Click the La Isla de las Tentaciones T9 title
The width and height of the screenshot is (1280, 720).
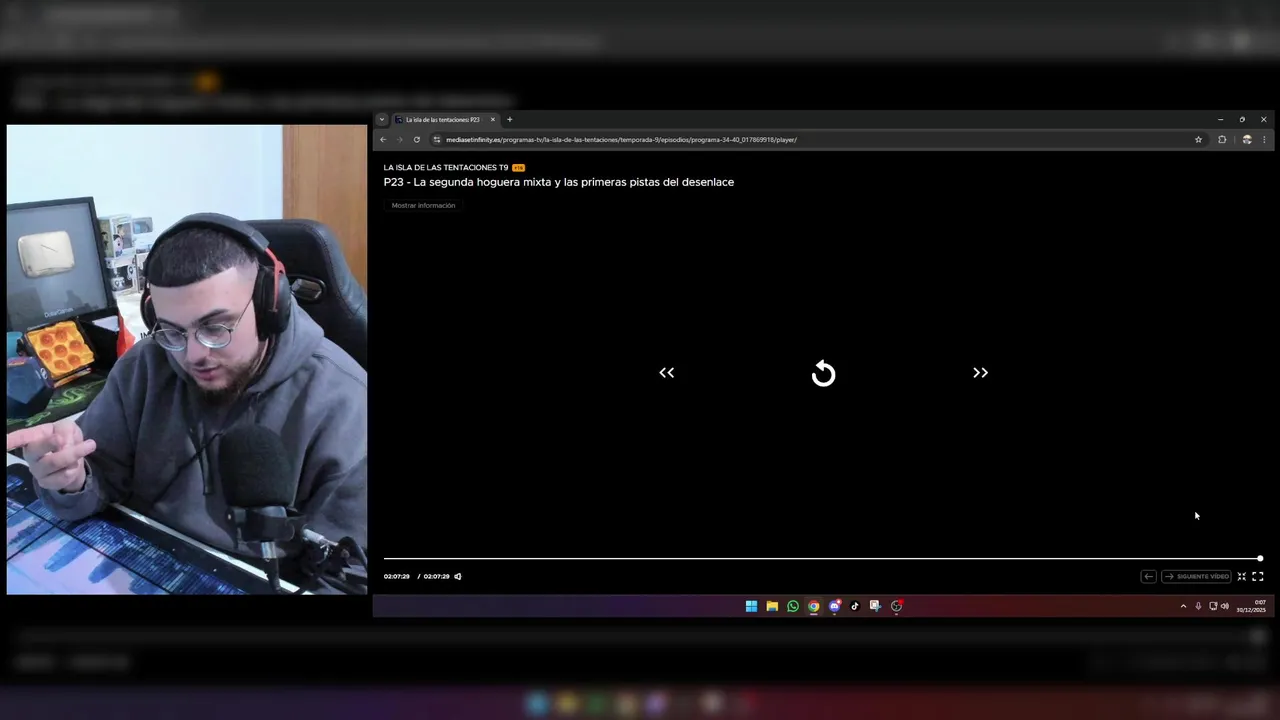coord(446,167)
